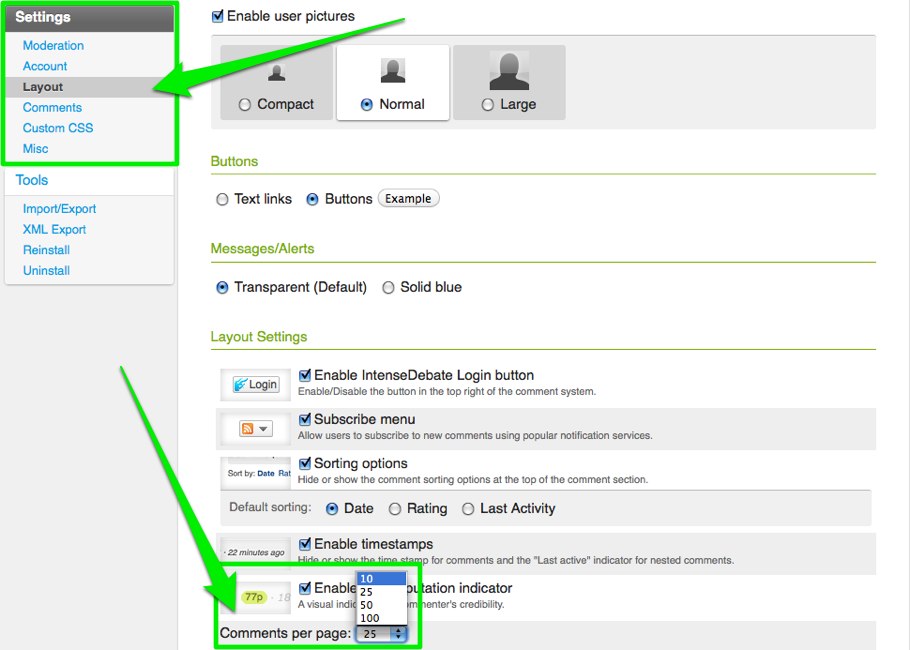Go to Custom CSS settings
Image resolution: width=910 pixels, height=650 pixels.
[x=58, y=128]
